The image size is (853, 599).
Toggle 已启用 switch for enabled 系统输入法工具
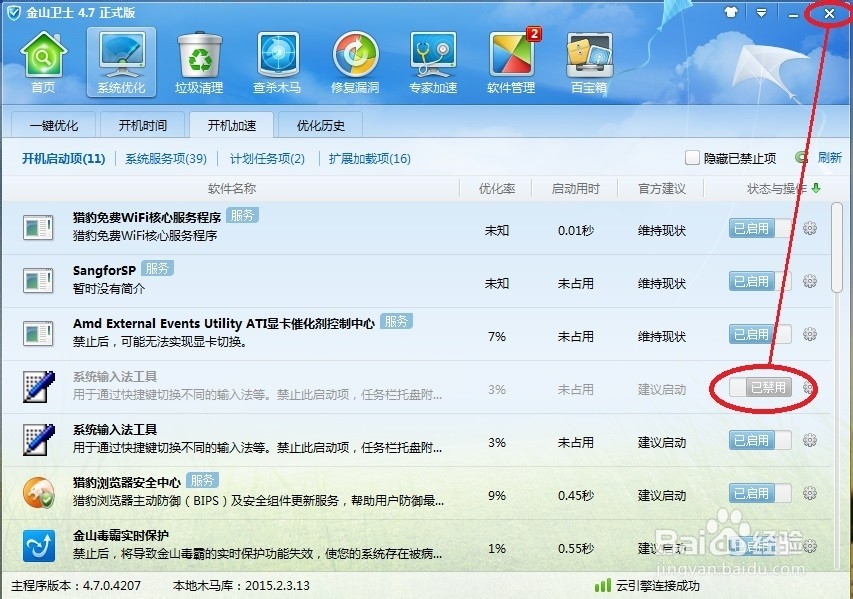point(760,440)
